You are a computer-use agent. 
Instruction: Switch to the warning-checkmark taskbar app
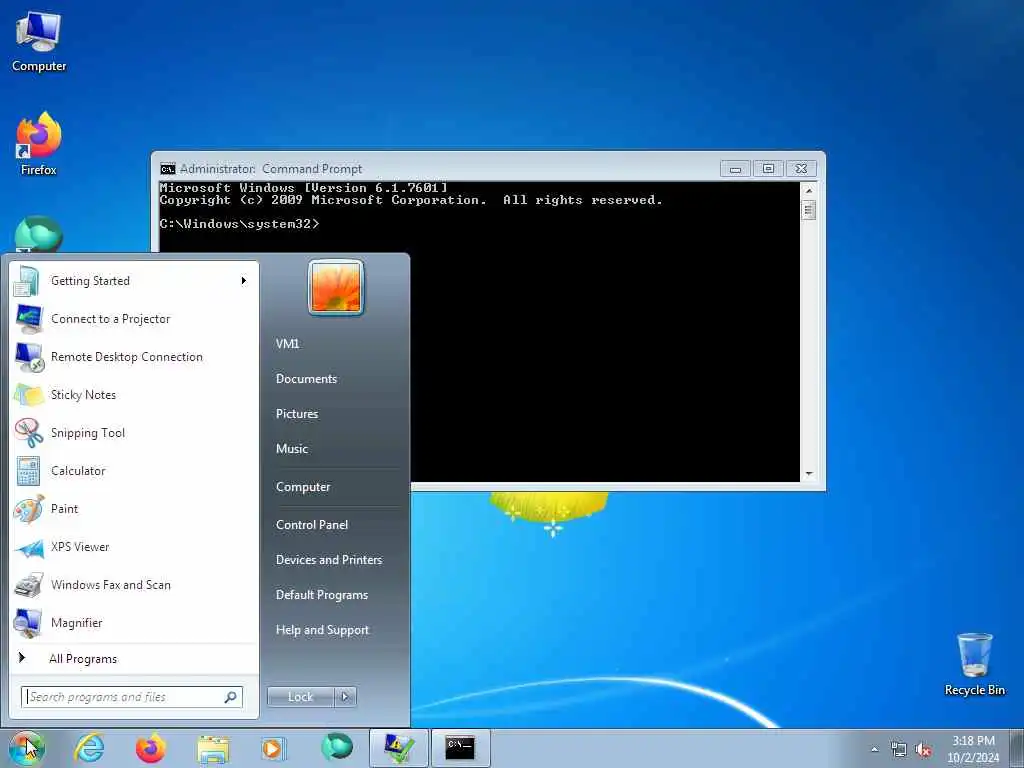[399, 748]
